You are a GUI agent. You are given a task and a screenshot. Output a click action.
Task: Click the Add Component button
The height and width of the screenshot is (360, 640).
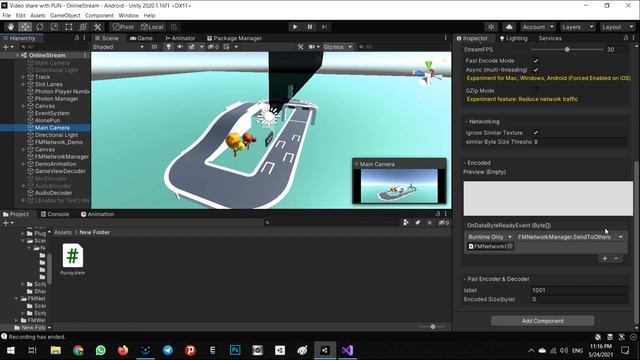coord(542,321)
